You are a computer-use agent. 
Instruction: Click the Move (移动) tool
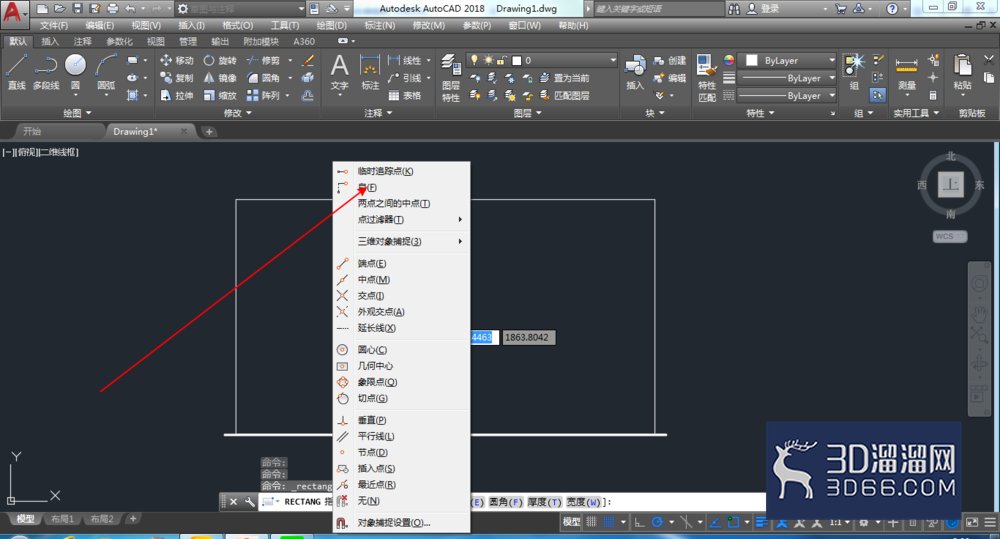[177, 61]
